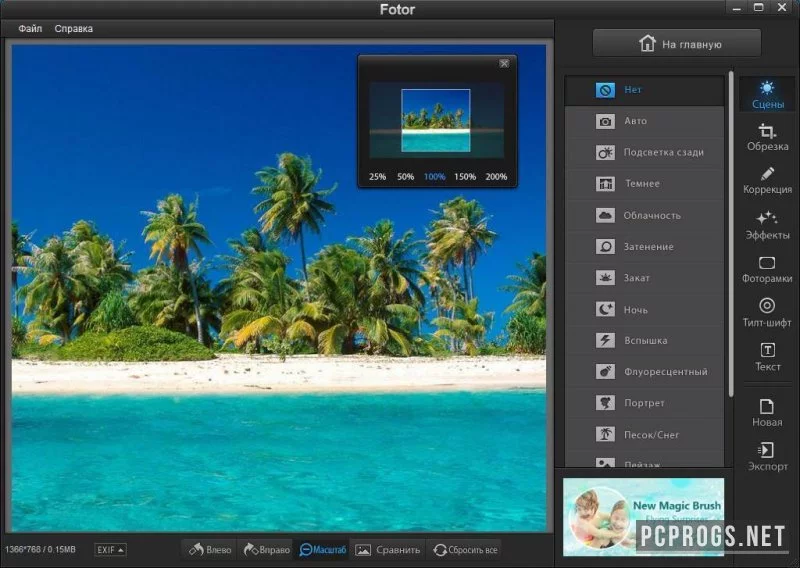Apply the 'Авто' scene camera icon
This screenshot has width=800, height=568.
click(605, 121)
